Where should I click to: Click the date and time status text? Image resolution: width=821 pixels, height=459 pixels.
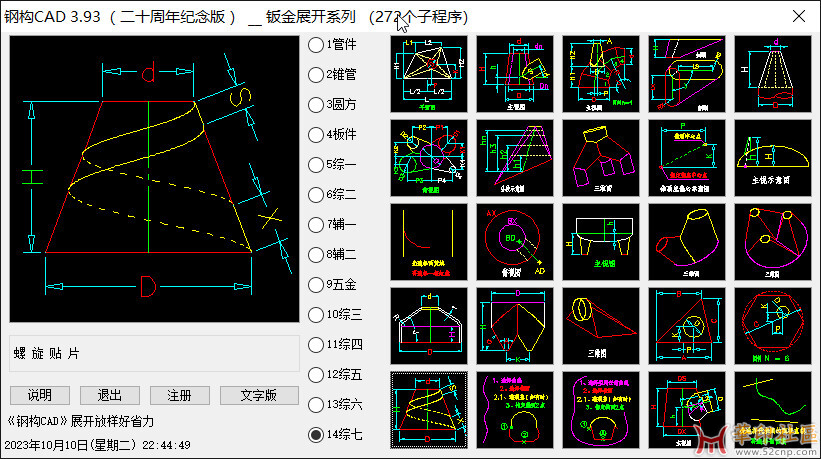pyautogui.click(x=97, y=445)
